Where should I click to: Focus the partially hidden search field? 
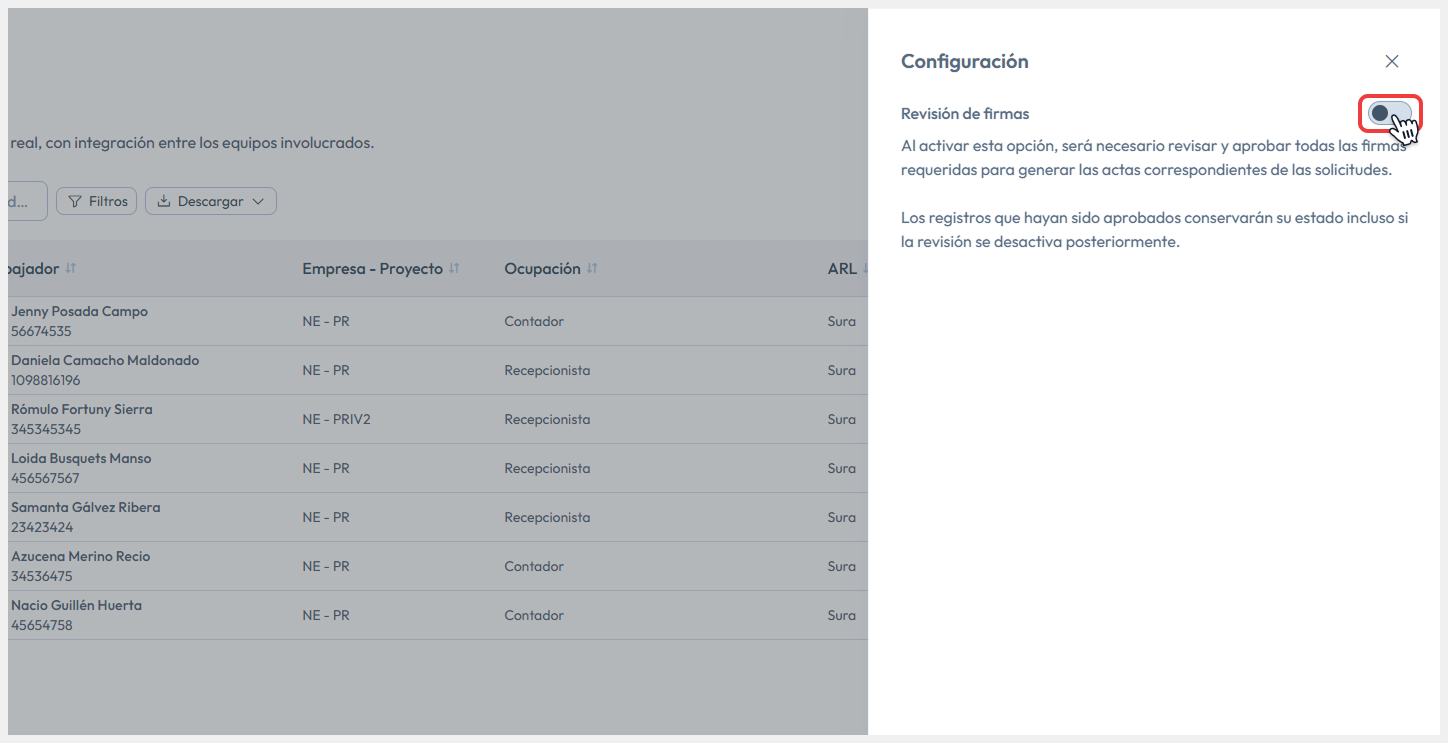(25, 201)
